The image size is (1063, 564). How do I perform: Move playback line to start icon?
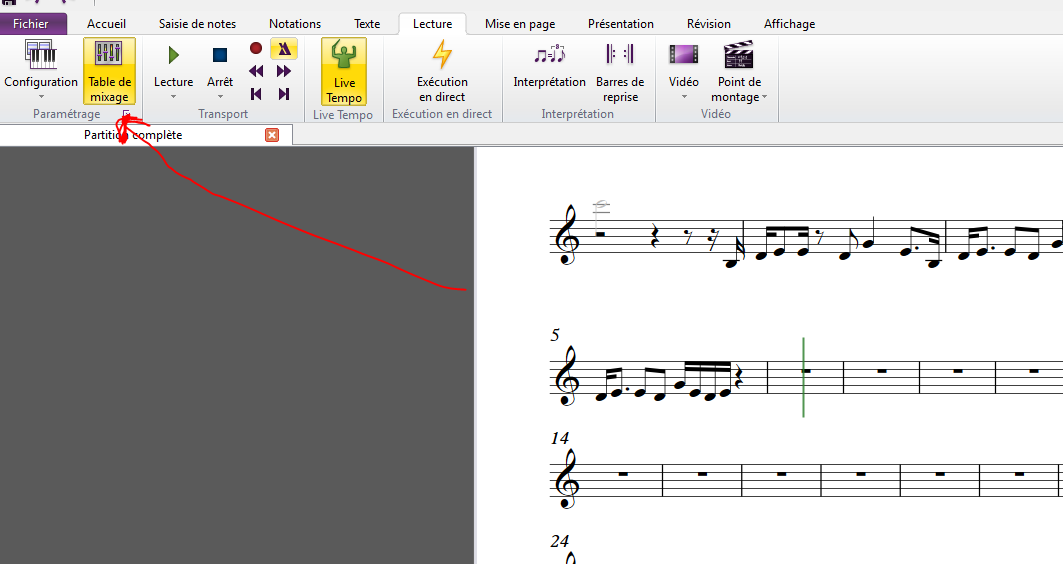click(256, 94)
